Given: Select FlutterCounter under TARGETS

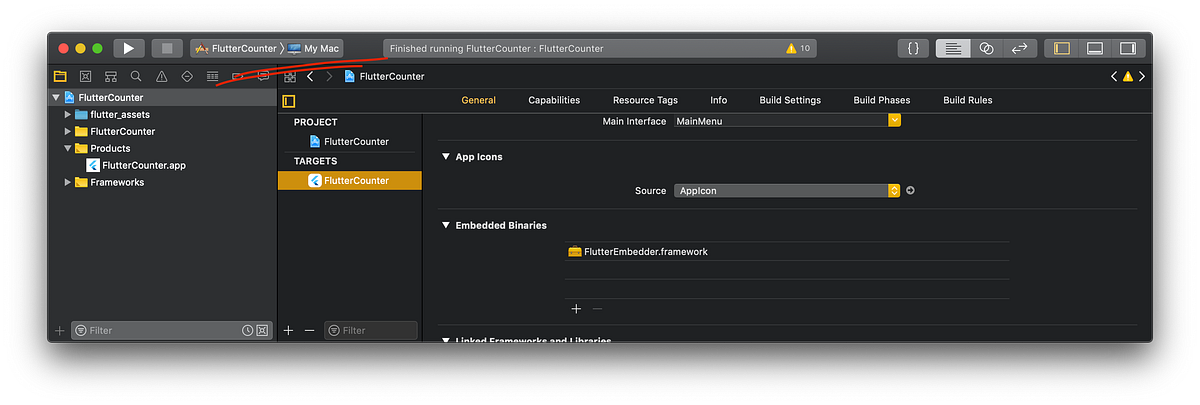Looking at the screenshot, I should [350, 180].
